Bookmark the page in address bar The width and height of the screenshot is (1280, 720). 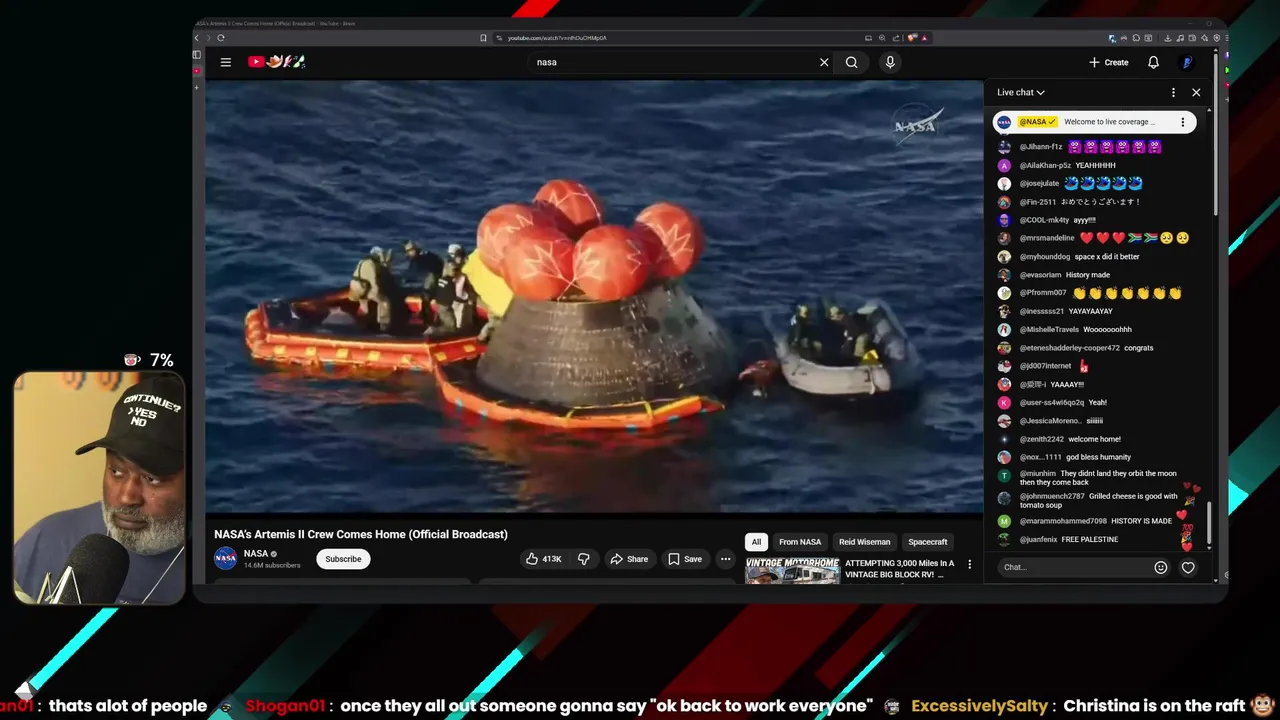pos(483,38)
